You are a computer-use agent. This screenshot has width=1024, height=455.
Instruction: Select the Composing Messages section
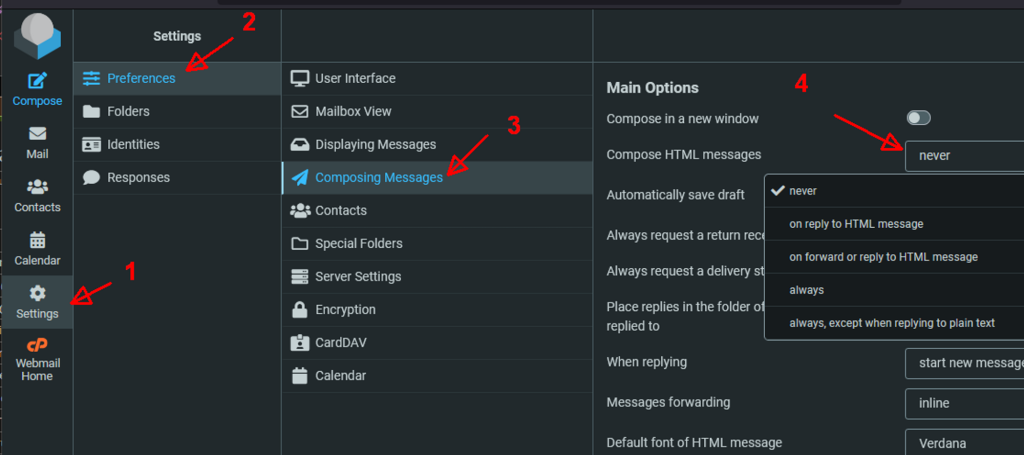click(x=378, y=177)
